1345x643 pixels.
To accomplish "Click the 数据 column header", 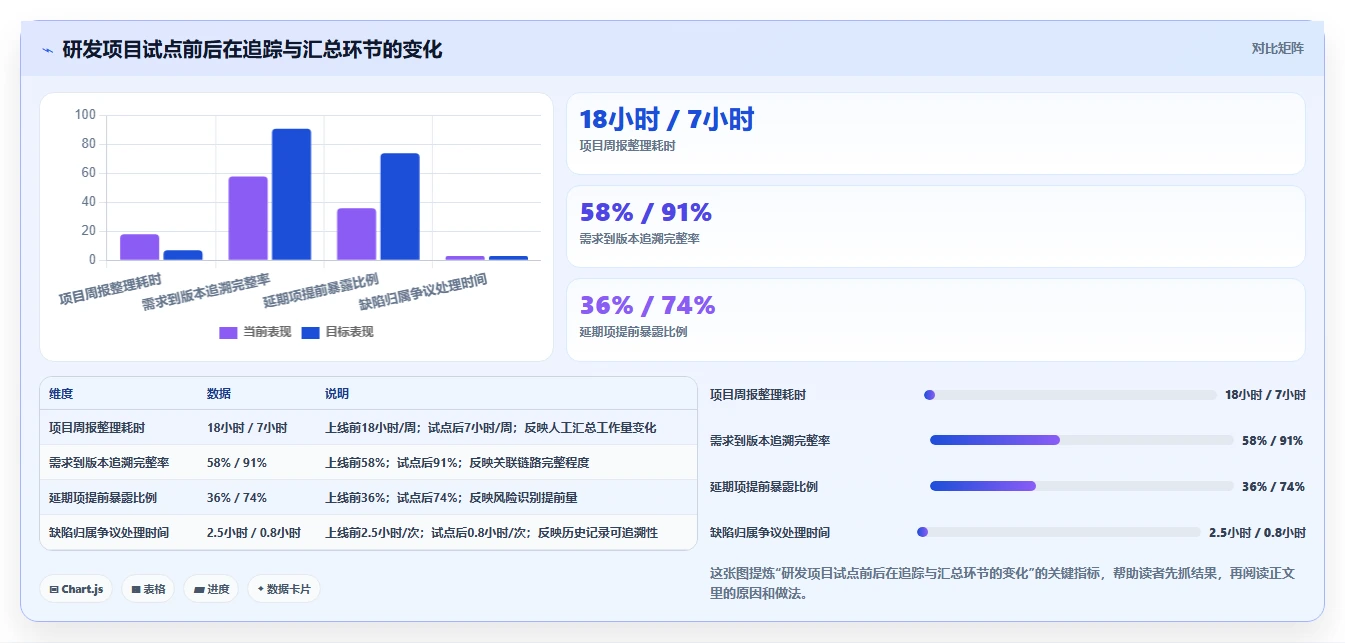I will tap(219, 394).
